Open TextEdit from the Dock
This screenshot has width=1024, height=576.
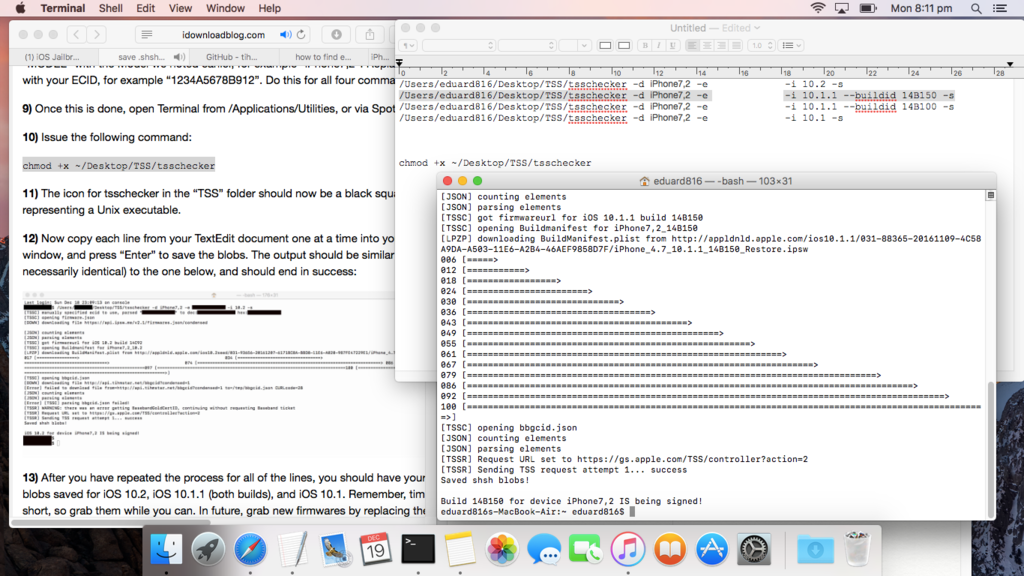(292, 549)
